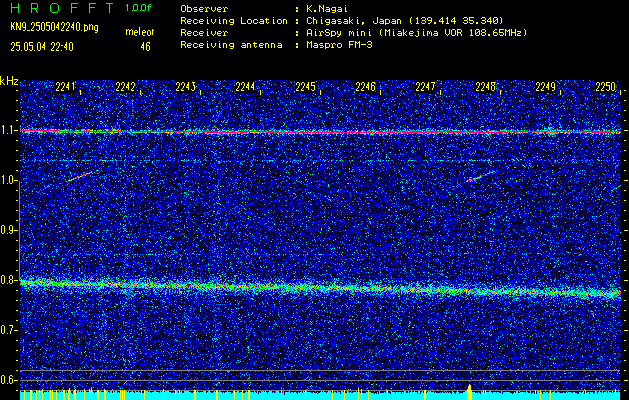Click the meteor count label
Viewport: 629px width, 400px height.
tap(140, 32)
